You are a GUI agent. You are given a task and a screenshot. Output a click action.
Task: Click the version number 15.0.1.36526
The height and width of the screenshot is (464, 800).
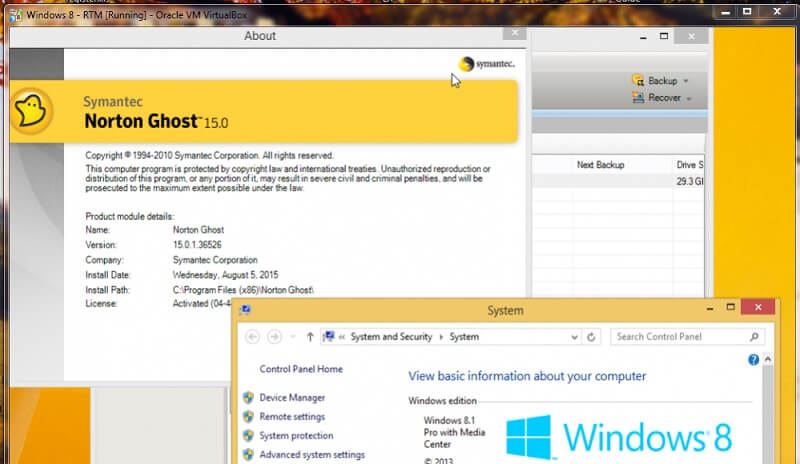click(x=197, y=245)
